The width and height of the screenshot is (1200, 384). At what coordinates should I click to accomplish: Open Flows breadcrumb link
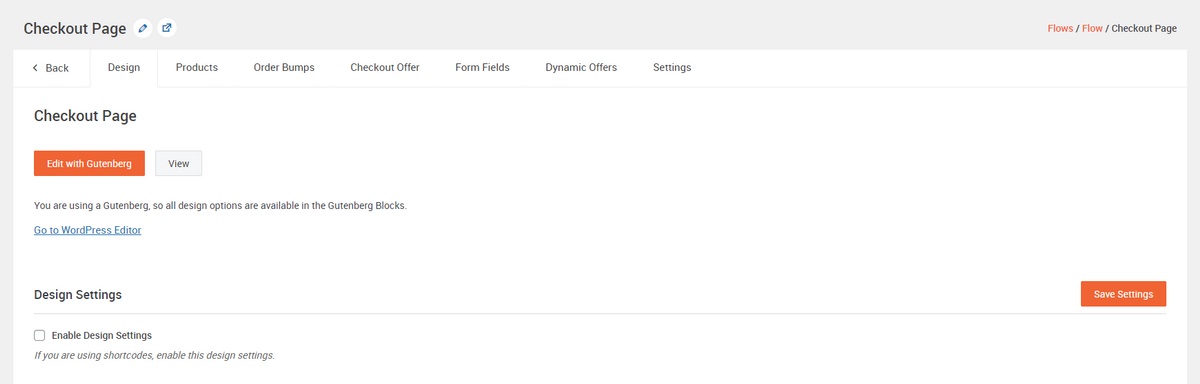1060,28
